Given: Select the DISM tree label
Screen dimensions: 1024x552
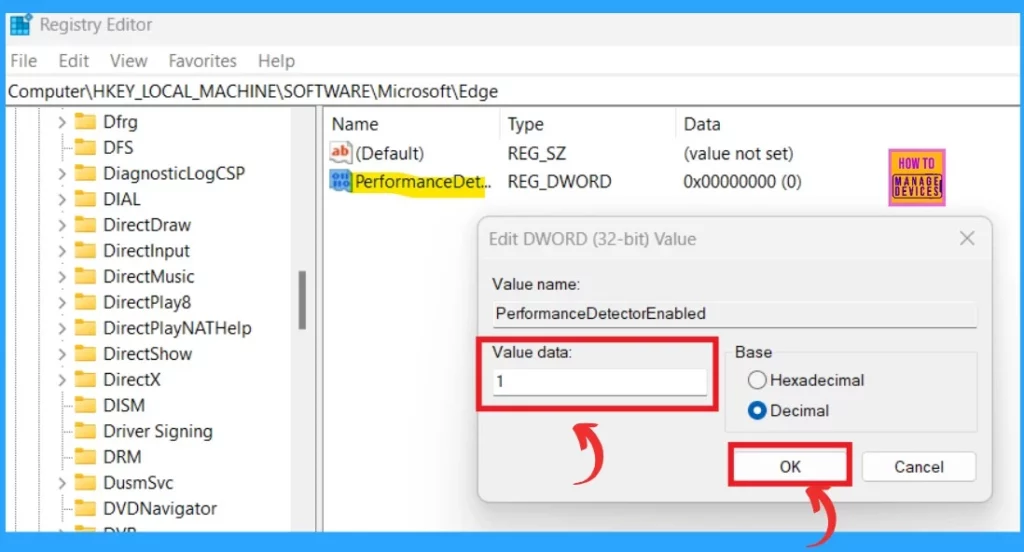Looking at the screenshot, I should (x=124, y=405).
